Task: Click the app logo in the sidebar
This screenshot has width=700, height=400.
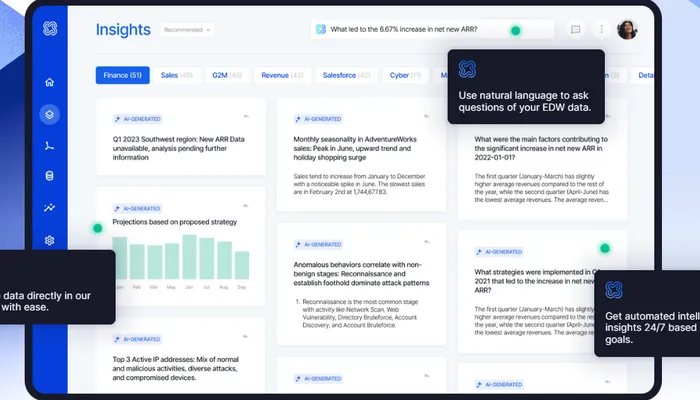Action: point(49,30)
